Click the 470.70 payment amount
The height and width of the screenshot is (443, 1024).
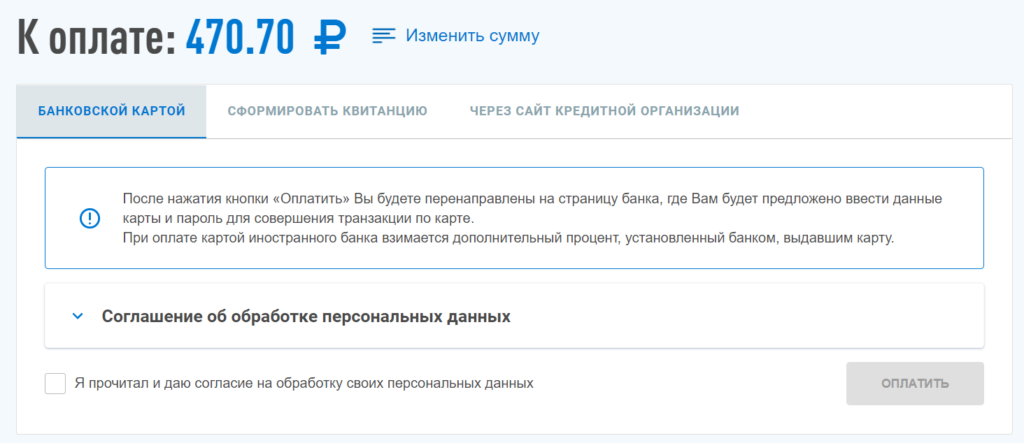coord(240,36)
